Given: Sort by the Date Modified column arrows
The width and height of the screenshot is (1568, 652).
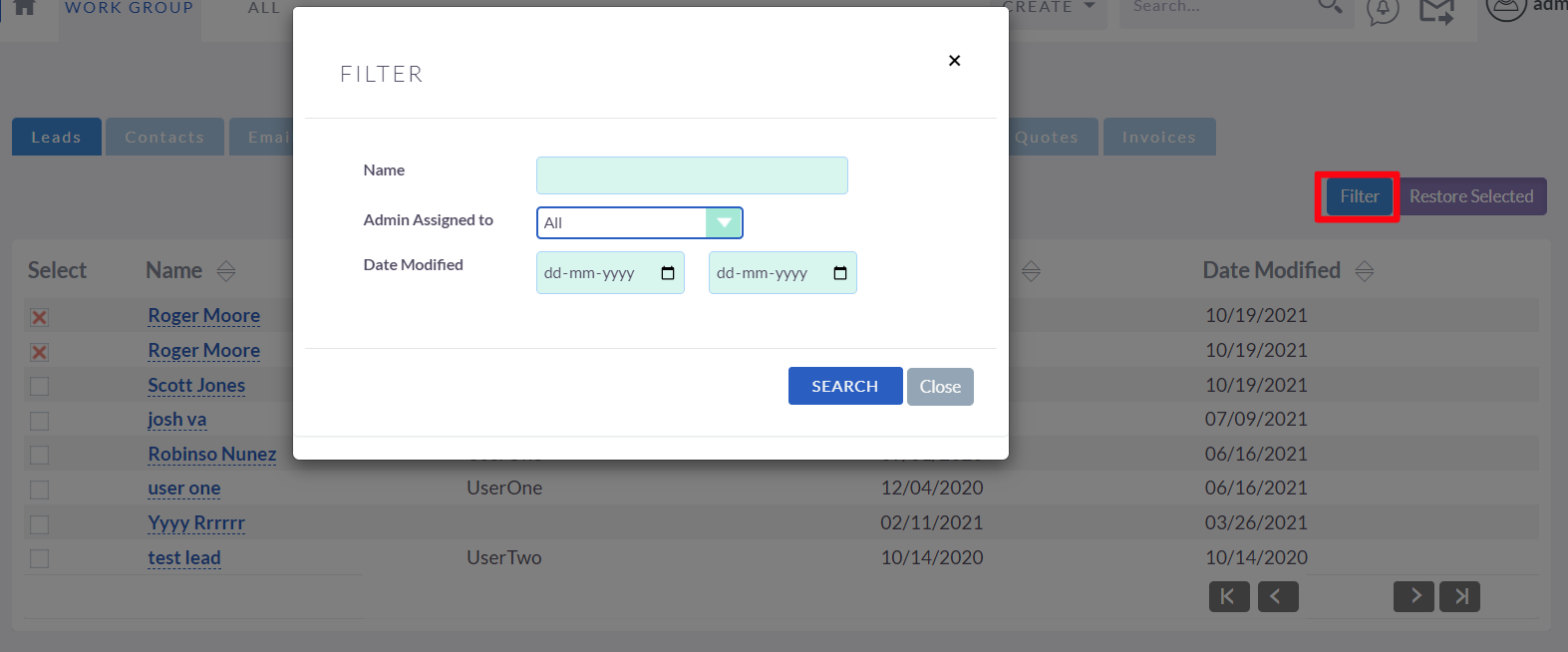Looking at the screenshot, I should 1365,271.
